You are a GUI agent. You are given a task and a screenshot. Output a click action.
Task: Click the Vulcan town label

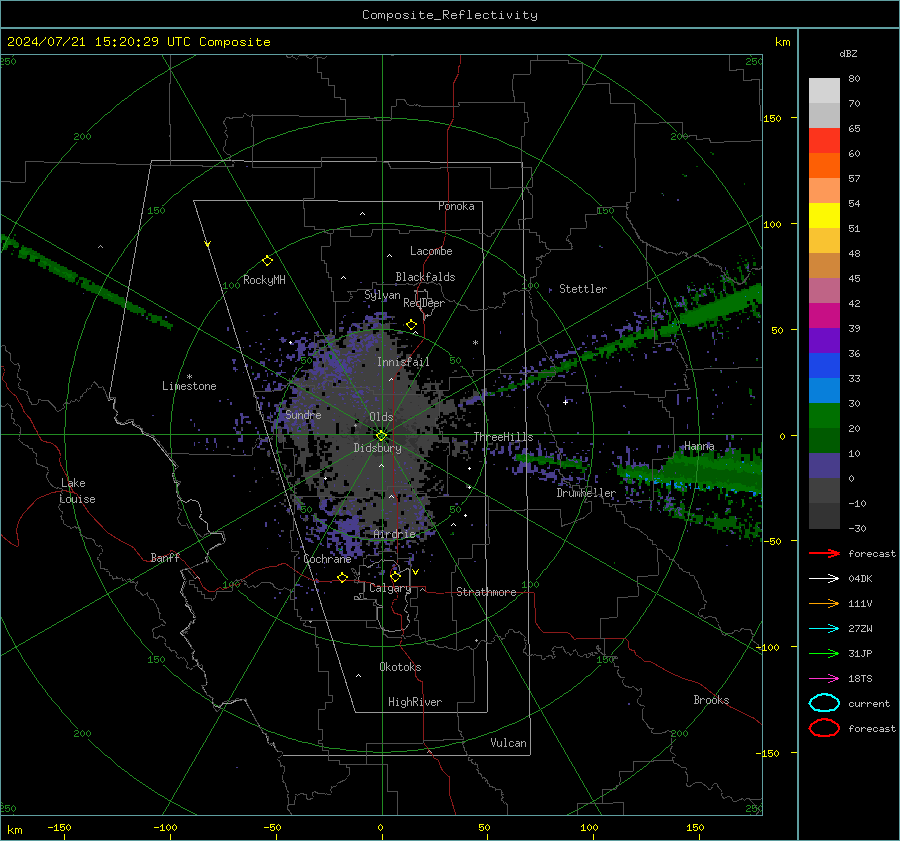[508, 743]
